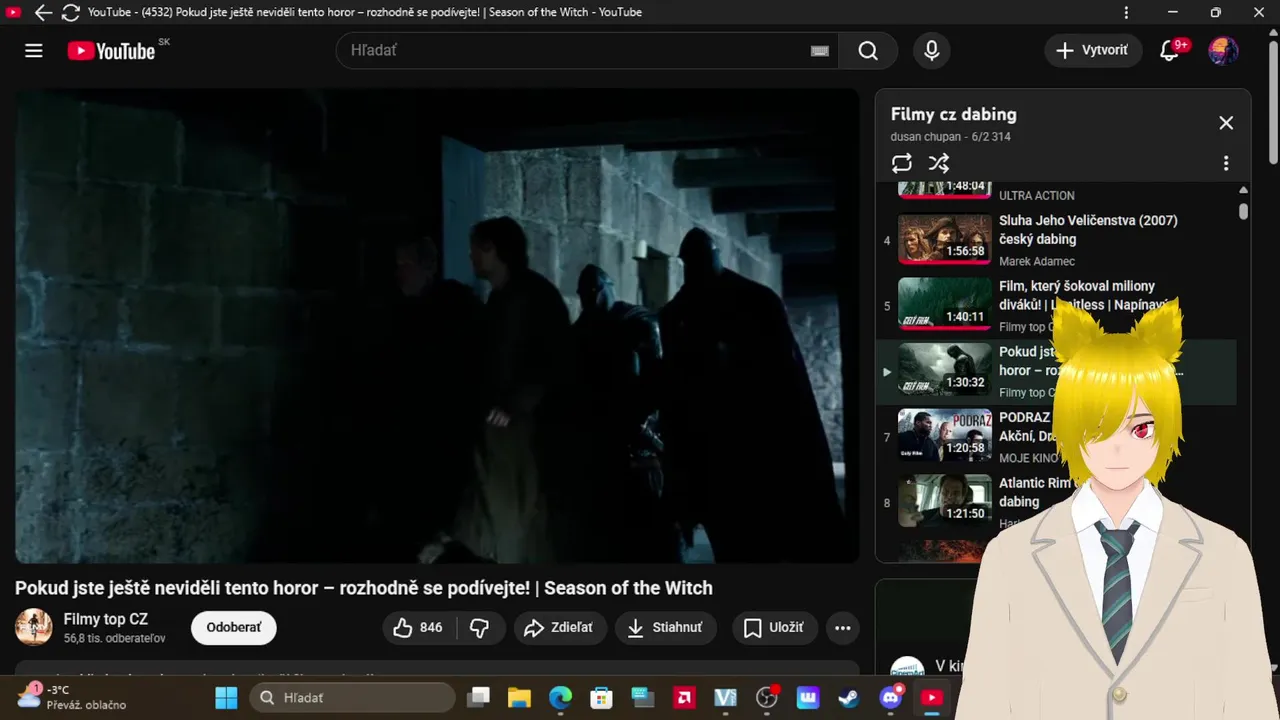Click the playlist scrollbar thumb
Image resolution: width=1280 pixels, height=720 pixels.
click(1243, 211)
